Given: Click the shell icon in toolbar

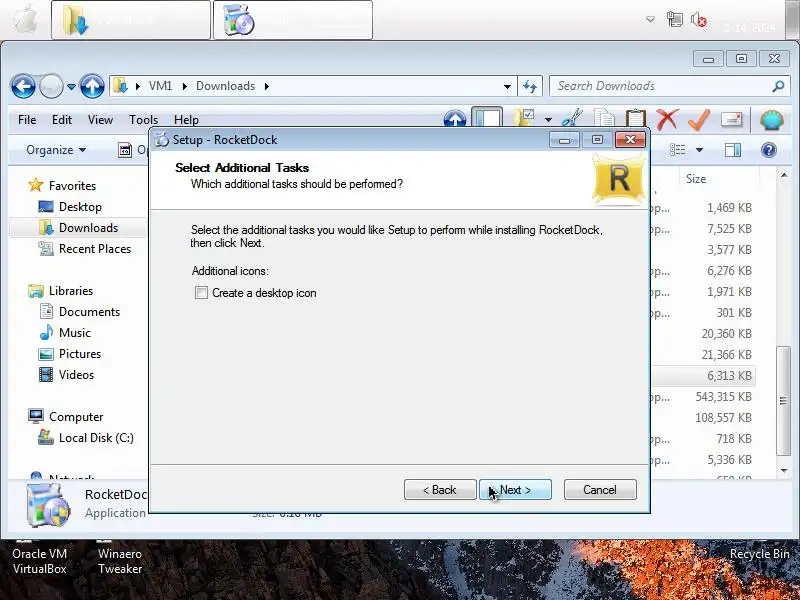Looking at the screenshot, I should pos(771,120).
